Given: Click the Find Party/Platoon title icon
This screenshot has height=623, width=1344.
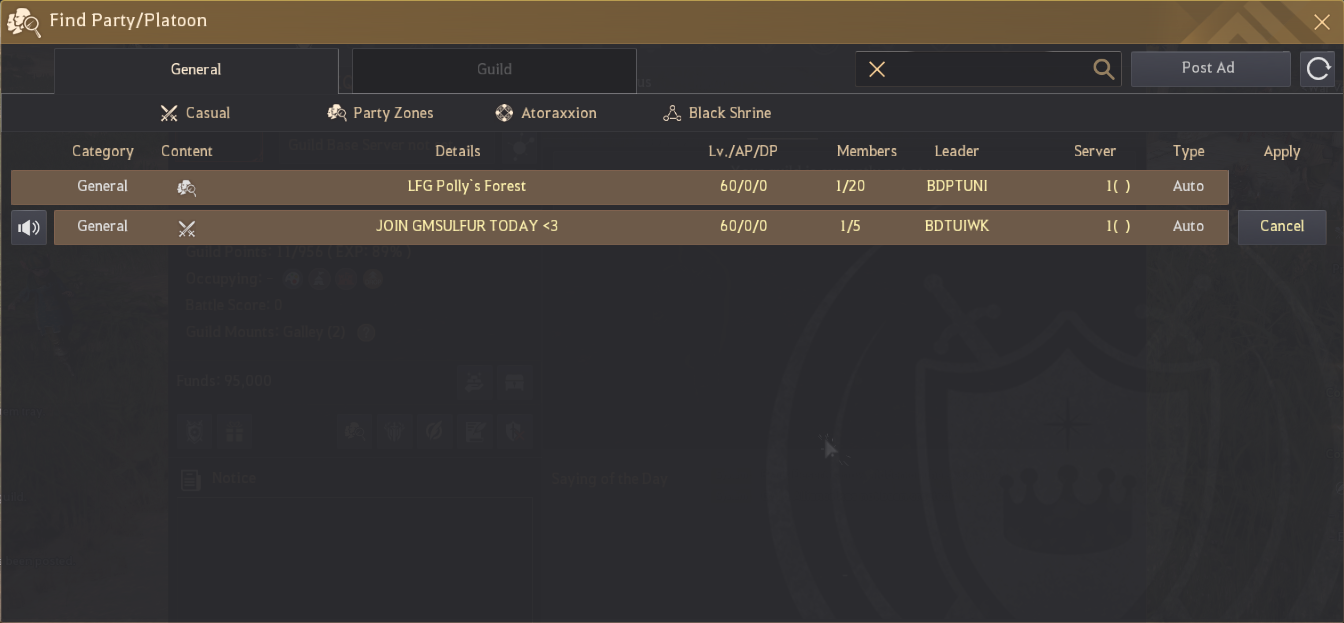Looking at the screenshot, I should pos(23,21).
